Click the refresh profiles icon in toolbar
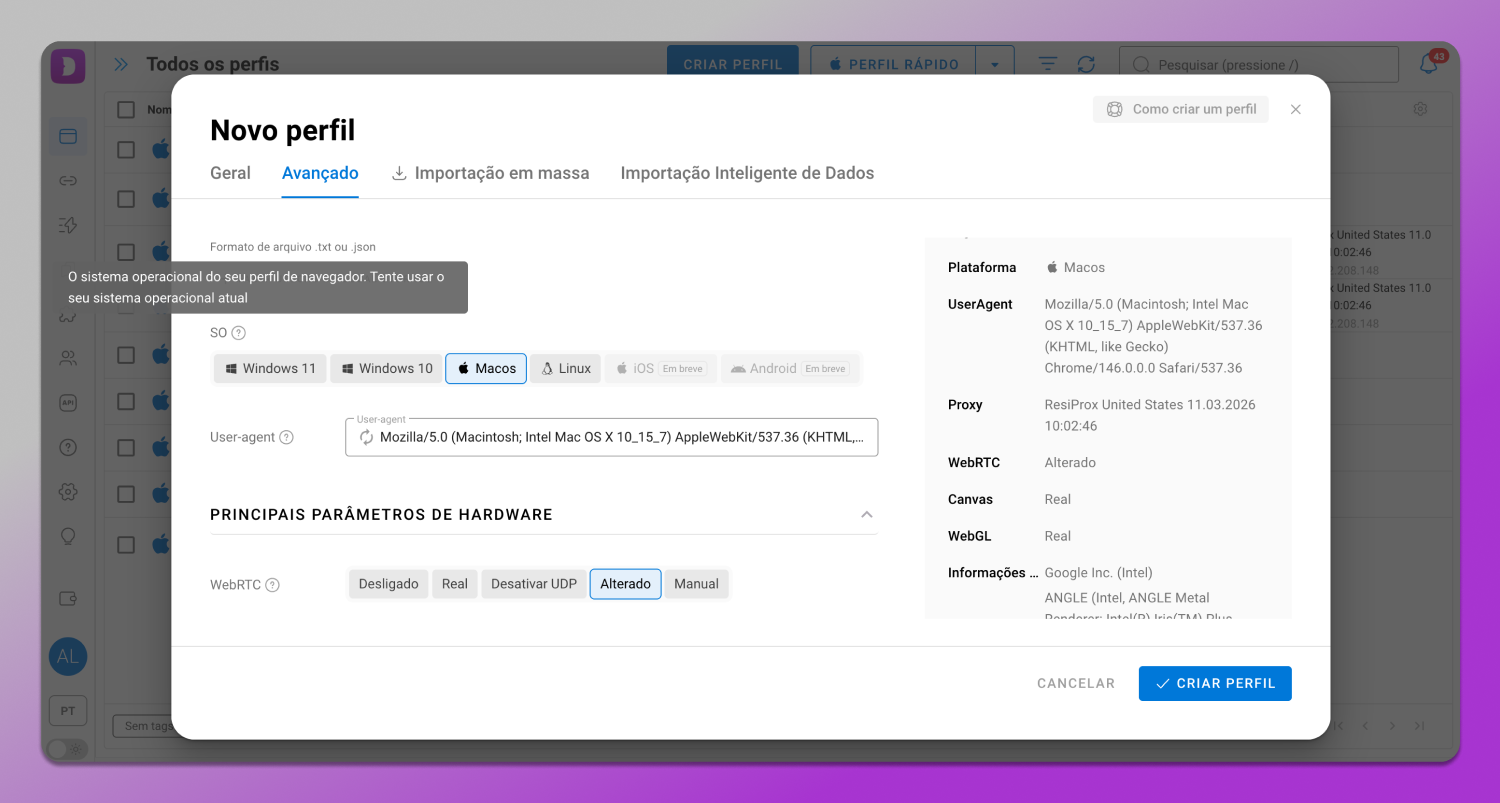This screenshot has width=1500, height=803. pyautogui.click(x=1086, y=64)
